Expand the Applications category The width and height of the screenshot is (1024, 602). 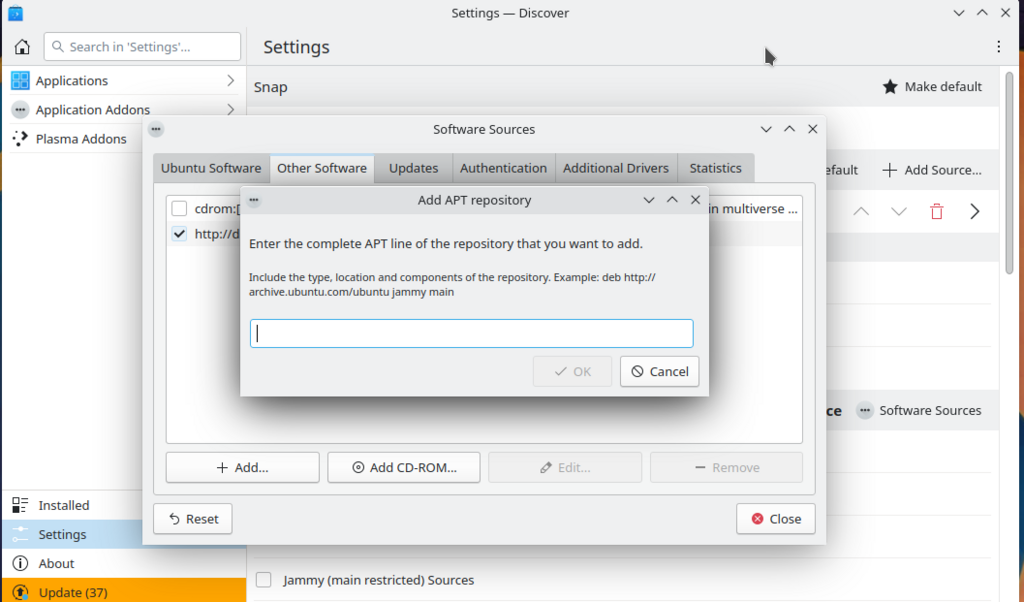coord(230,81)
